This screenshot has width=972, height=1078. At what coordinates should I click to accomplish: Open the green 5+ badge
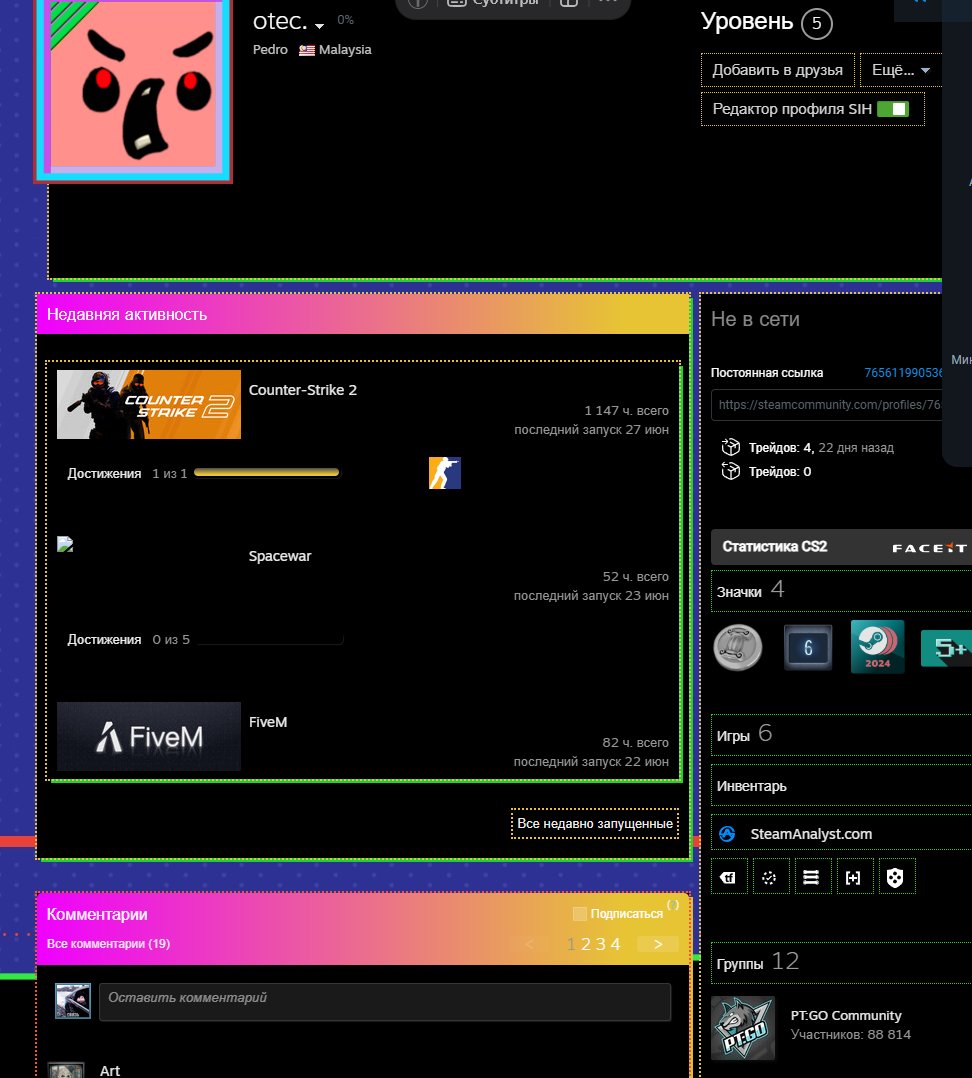pos(947,647)
